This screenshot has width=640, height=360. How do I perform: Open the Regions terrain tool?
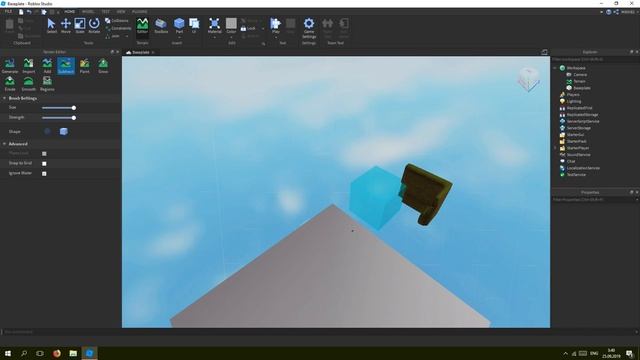coord(47,84)
